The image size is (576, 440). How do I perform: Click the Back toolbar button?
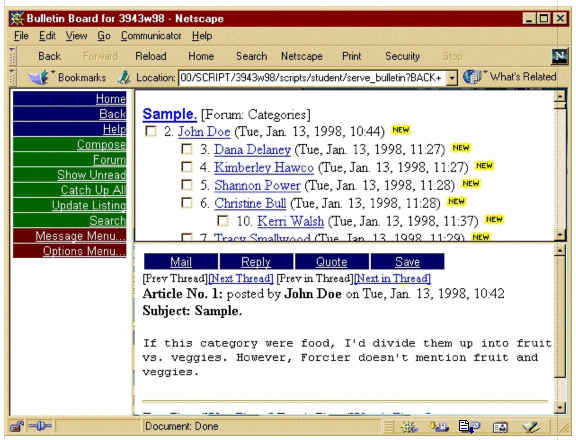[x=50, y=56]
